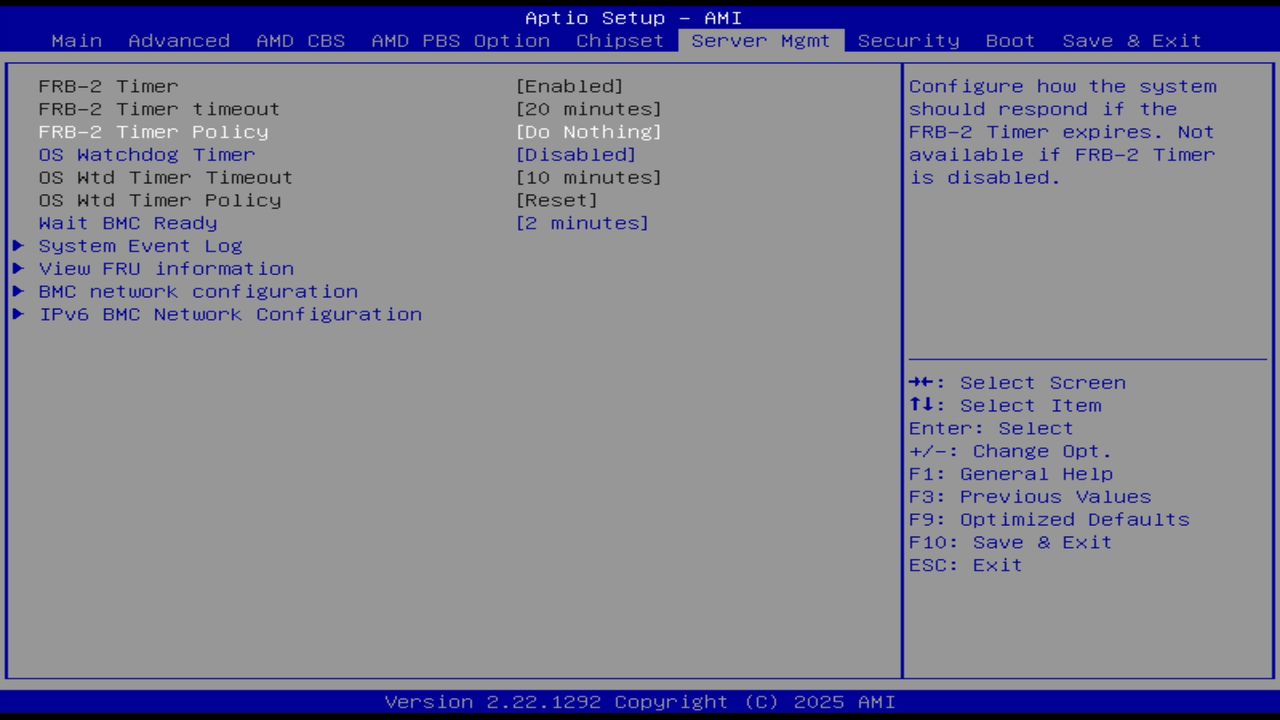Open the [Reset] policy value
Image resolution: width=1280 pixels, height=720 pixels.
coord(556,200)
